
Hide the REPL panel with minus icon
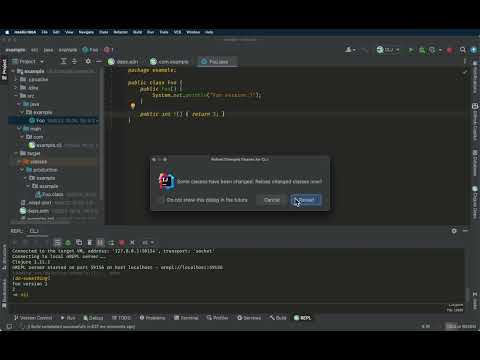465,231
